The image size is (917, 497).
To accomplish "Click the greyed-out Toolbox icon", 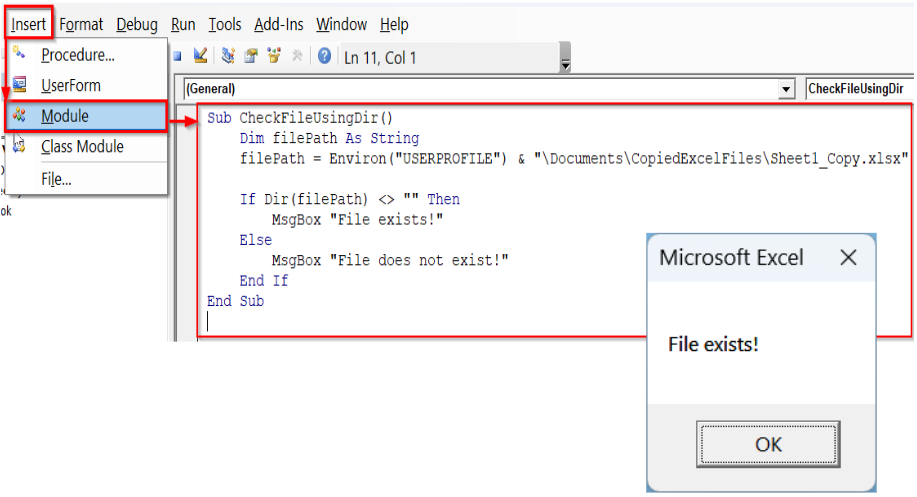I will (x=297, y=57).
